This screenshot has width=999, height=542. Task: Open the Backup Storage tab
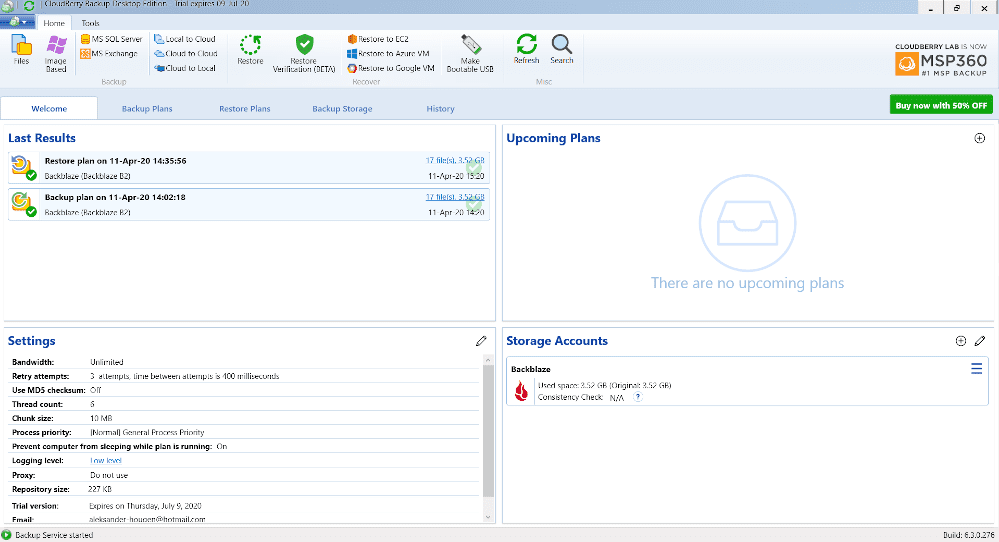point(342,108)
